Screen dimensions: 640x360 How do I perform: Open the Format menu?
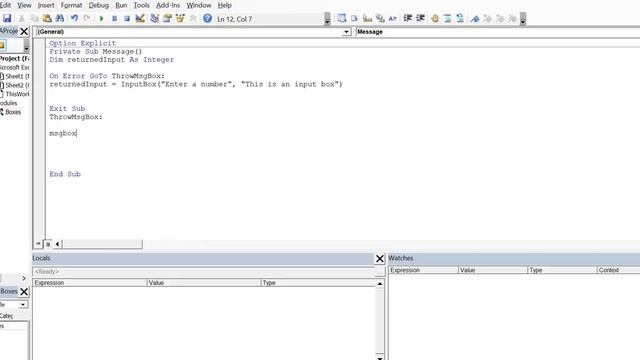click(71, 5)
